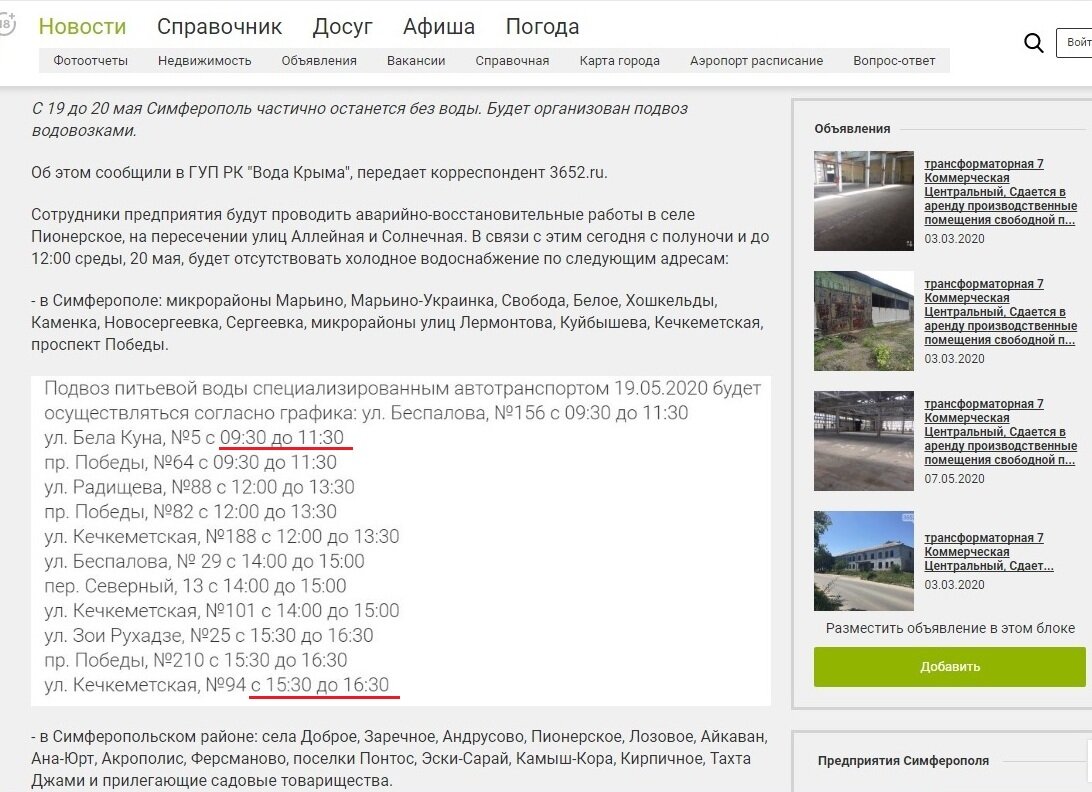Open the Афиша menu section
1092x792 pixels.
438,26
